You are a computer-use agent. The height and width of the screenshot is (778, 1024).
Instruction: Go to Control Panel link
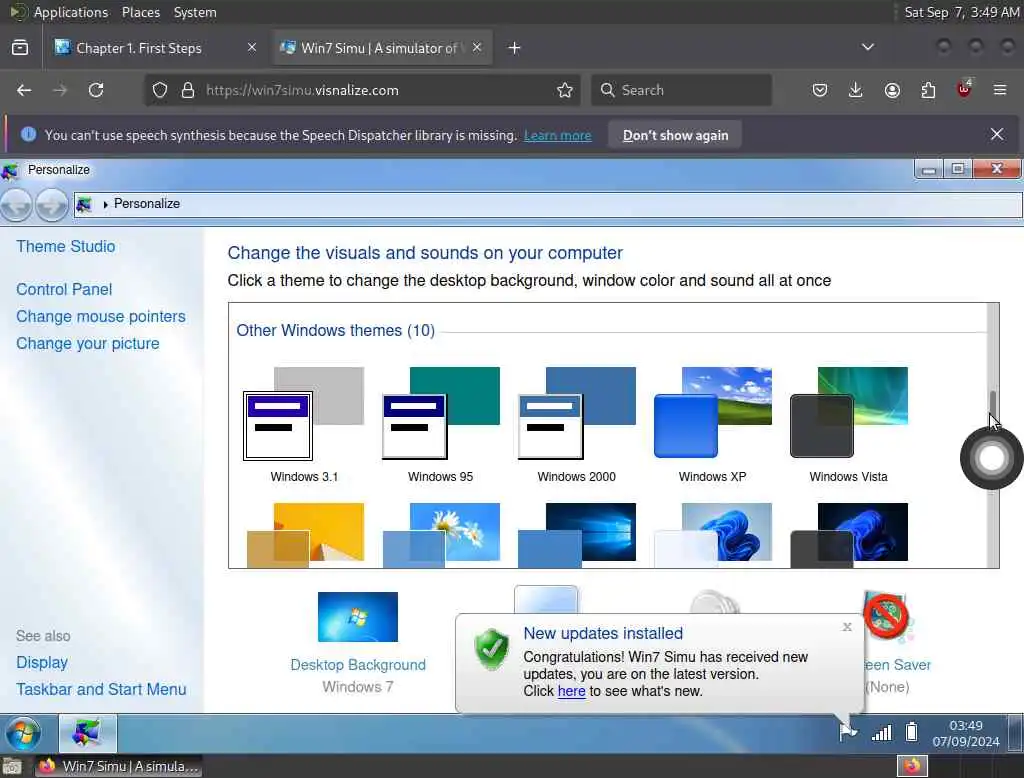point(64,289)
